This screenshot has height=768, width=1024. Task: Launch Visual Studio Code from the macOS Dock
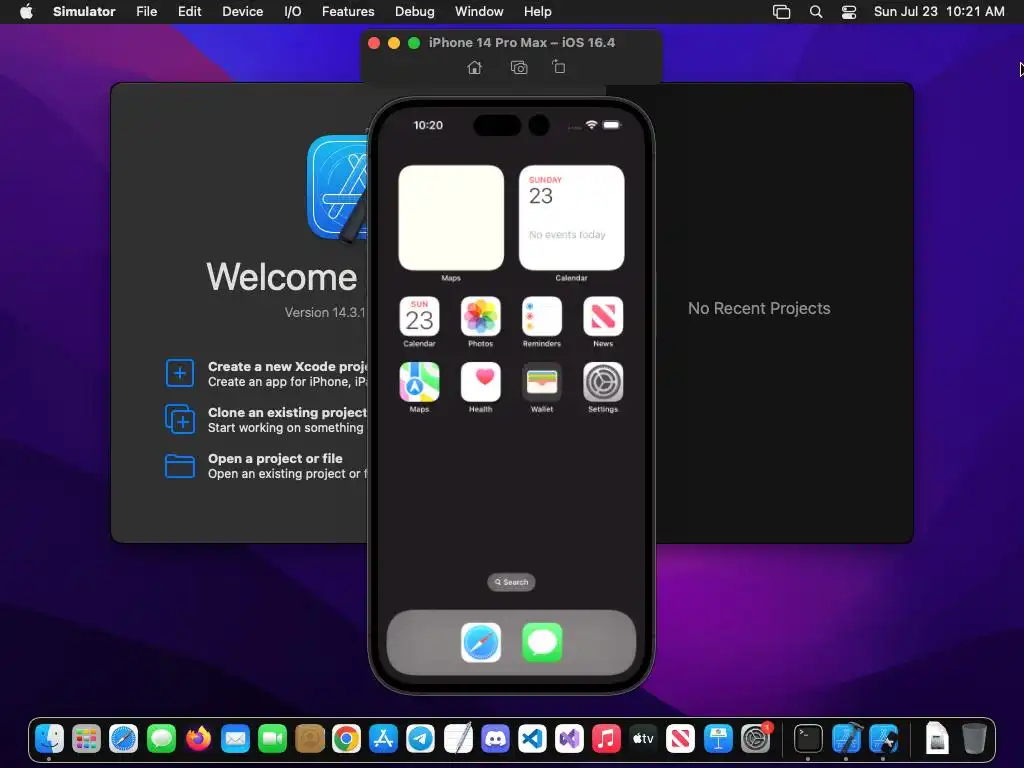(x=532, y=739)
